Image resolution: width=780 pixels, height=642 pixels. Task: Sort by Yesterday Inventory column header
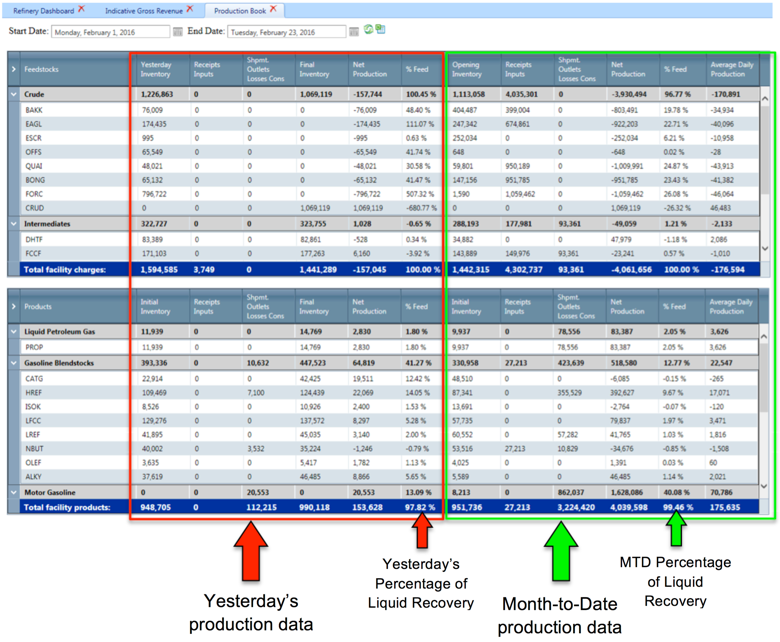[161, 69]
